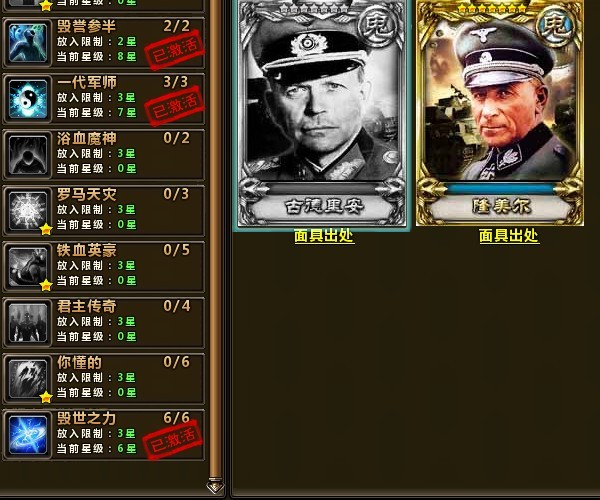Click the 已激活 stamp on 毁誉参半
Image resolution: width=600 pixels, height=500 pixels.
coord(174,50)
